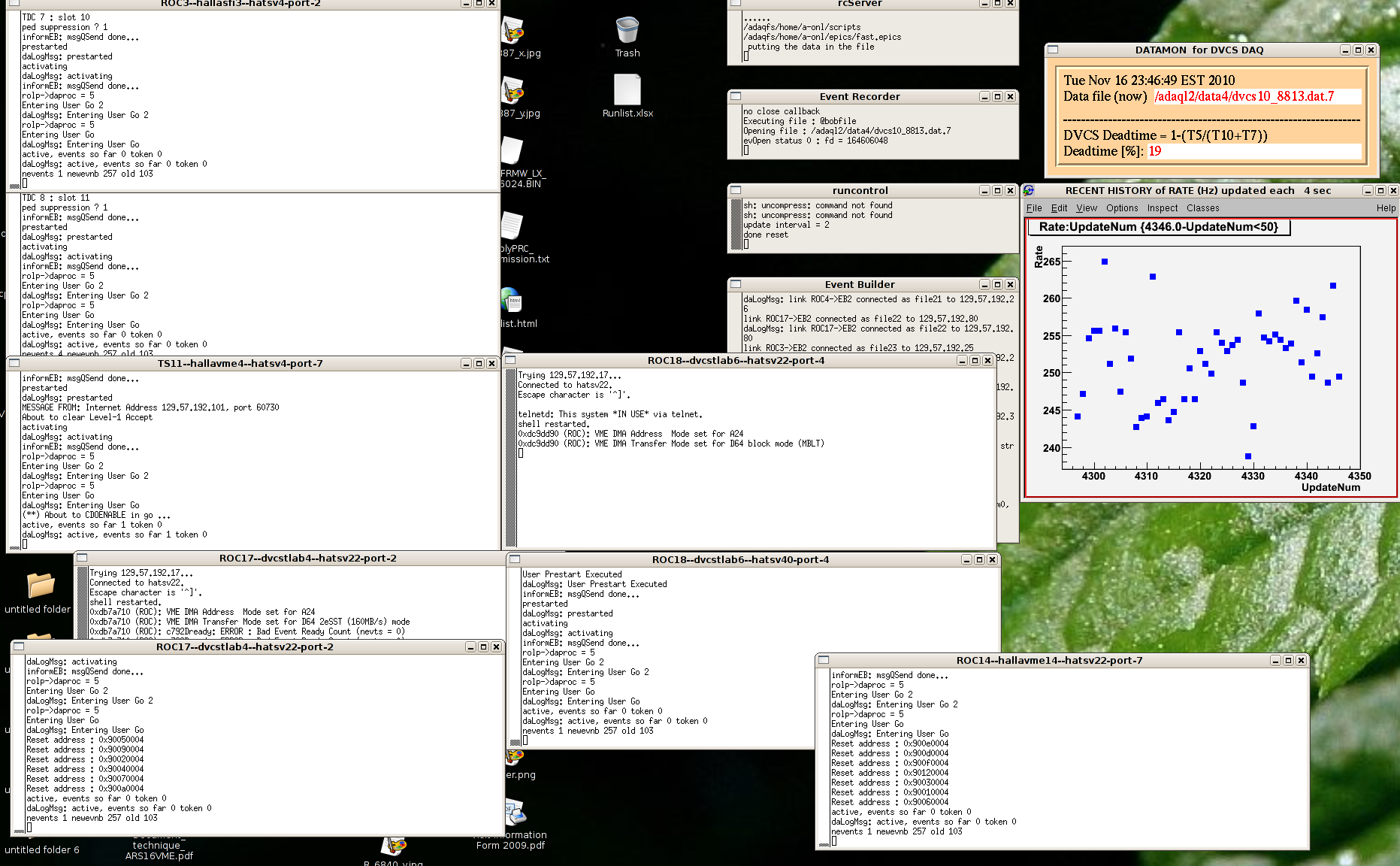The image size is (1400, 866).
Task: Select the 387_x.jpg desktop image icon
Action: click(x=513, y=32)
